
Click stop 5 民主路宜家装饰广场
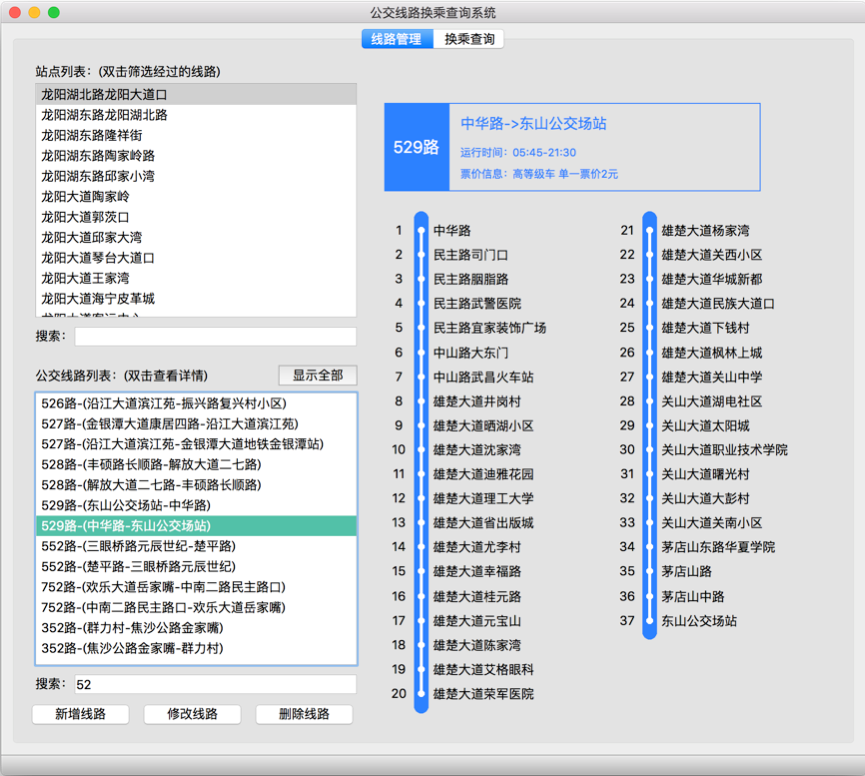489,328
